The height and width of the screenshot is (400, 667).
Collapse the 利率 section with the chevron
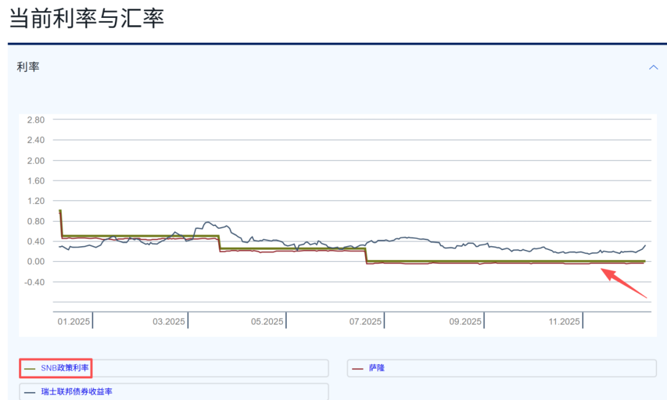654,67
